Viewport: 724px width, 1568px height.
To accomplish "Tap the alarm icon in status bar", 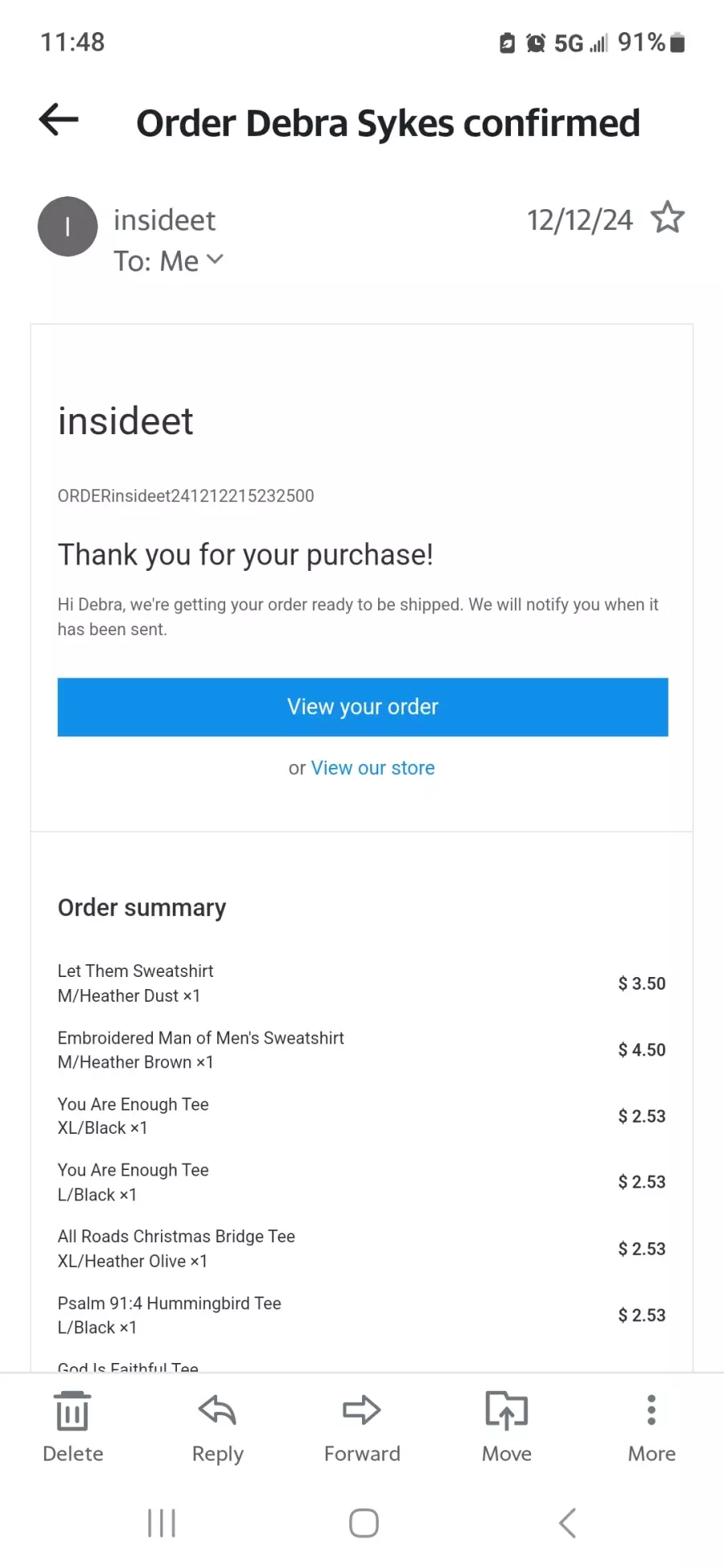I will pyautogui.click(x=536, y=43).
